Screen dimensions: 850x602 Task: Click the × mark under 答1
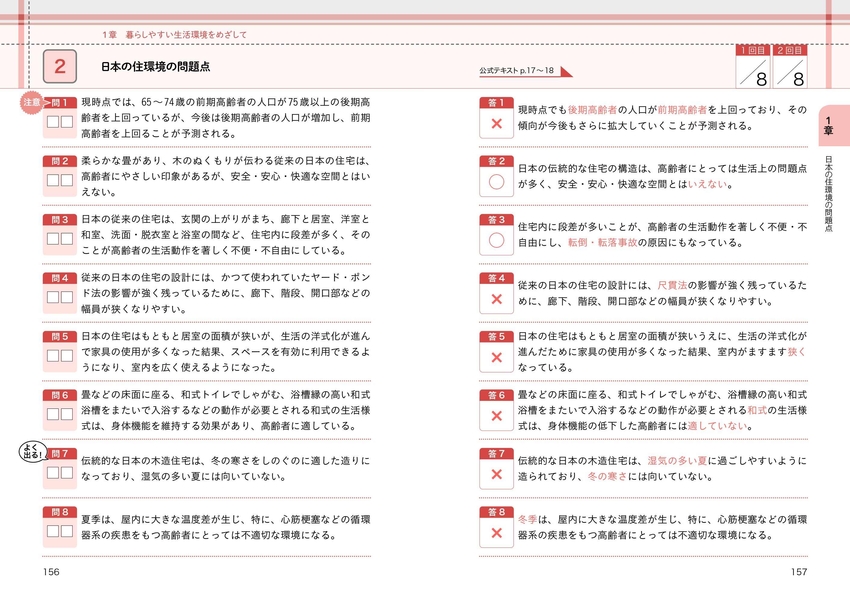(496, 124)
